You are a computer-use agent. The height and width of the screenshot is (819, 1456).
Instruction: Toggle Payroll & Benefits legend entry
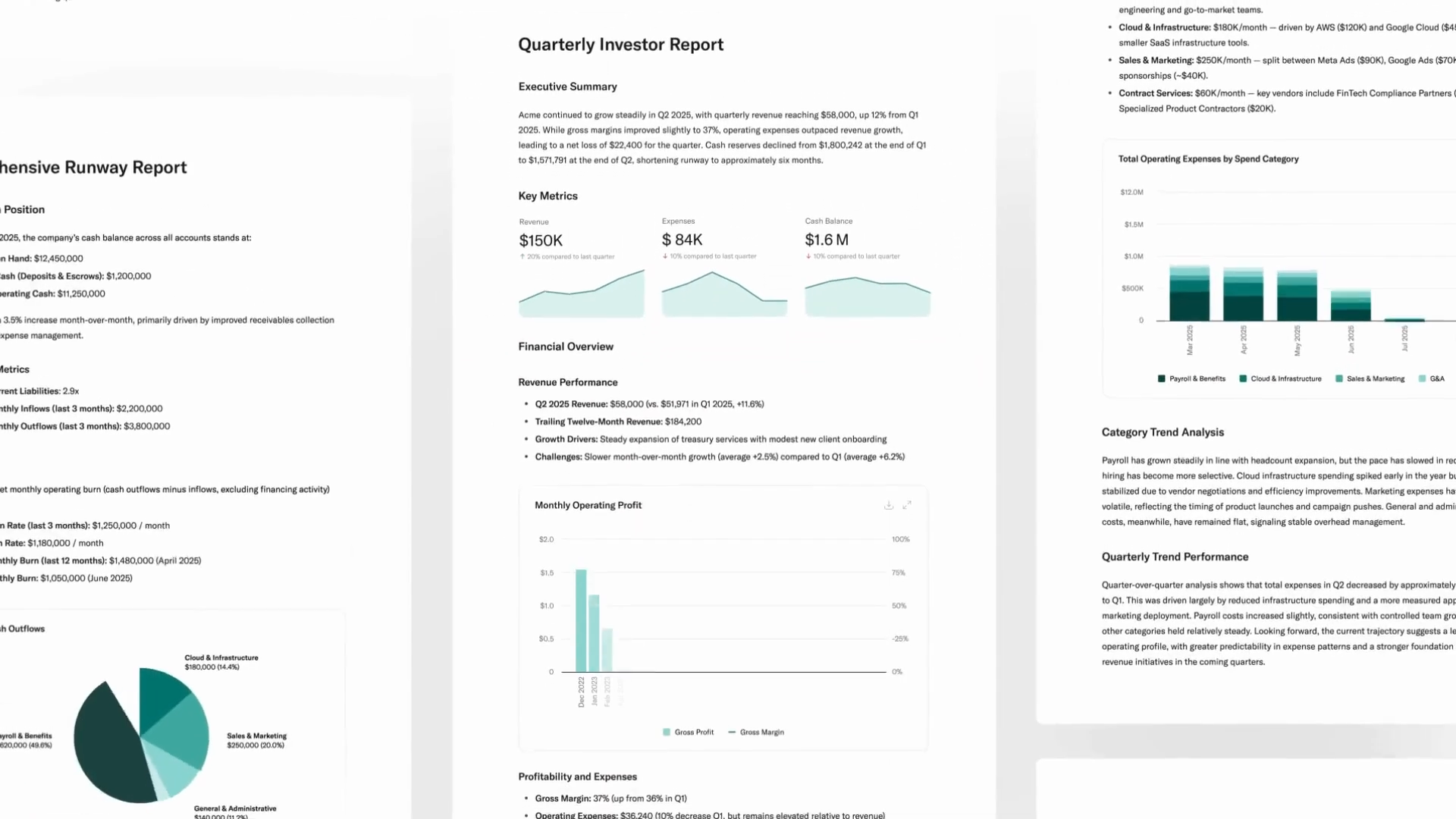pos(1191,379)
